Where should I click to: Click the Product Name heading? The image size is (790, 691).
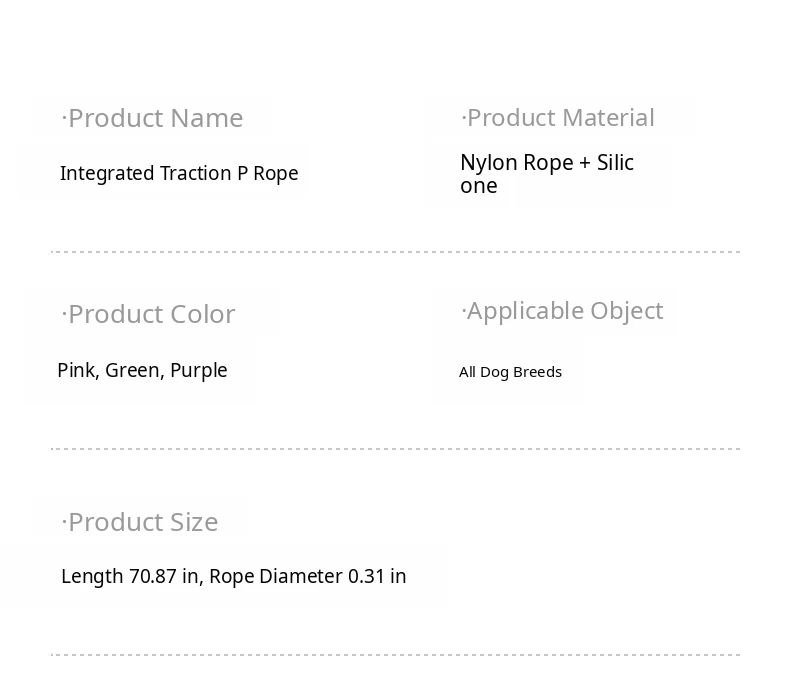(x=153, y=118)
